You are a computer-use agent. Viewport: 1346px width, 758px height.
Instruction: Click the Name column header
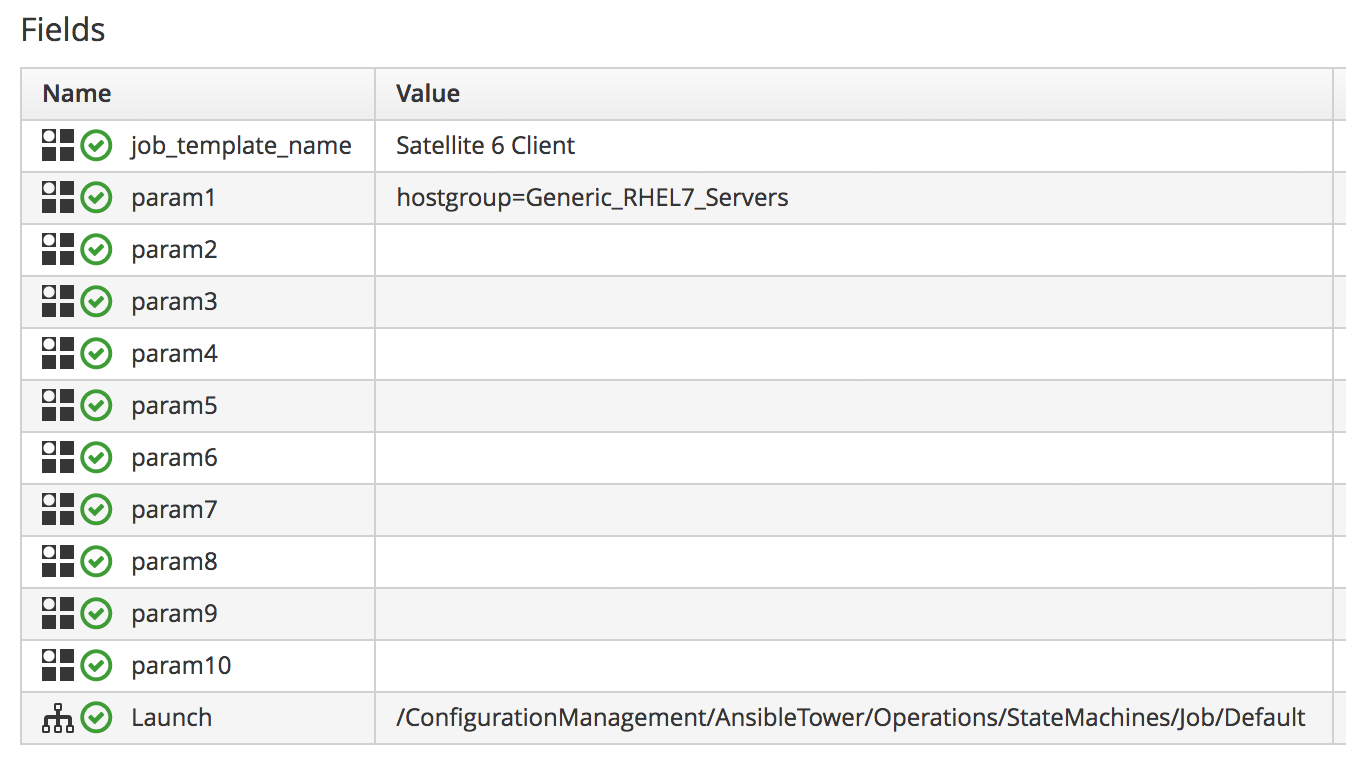point(77,94)
